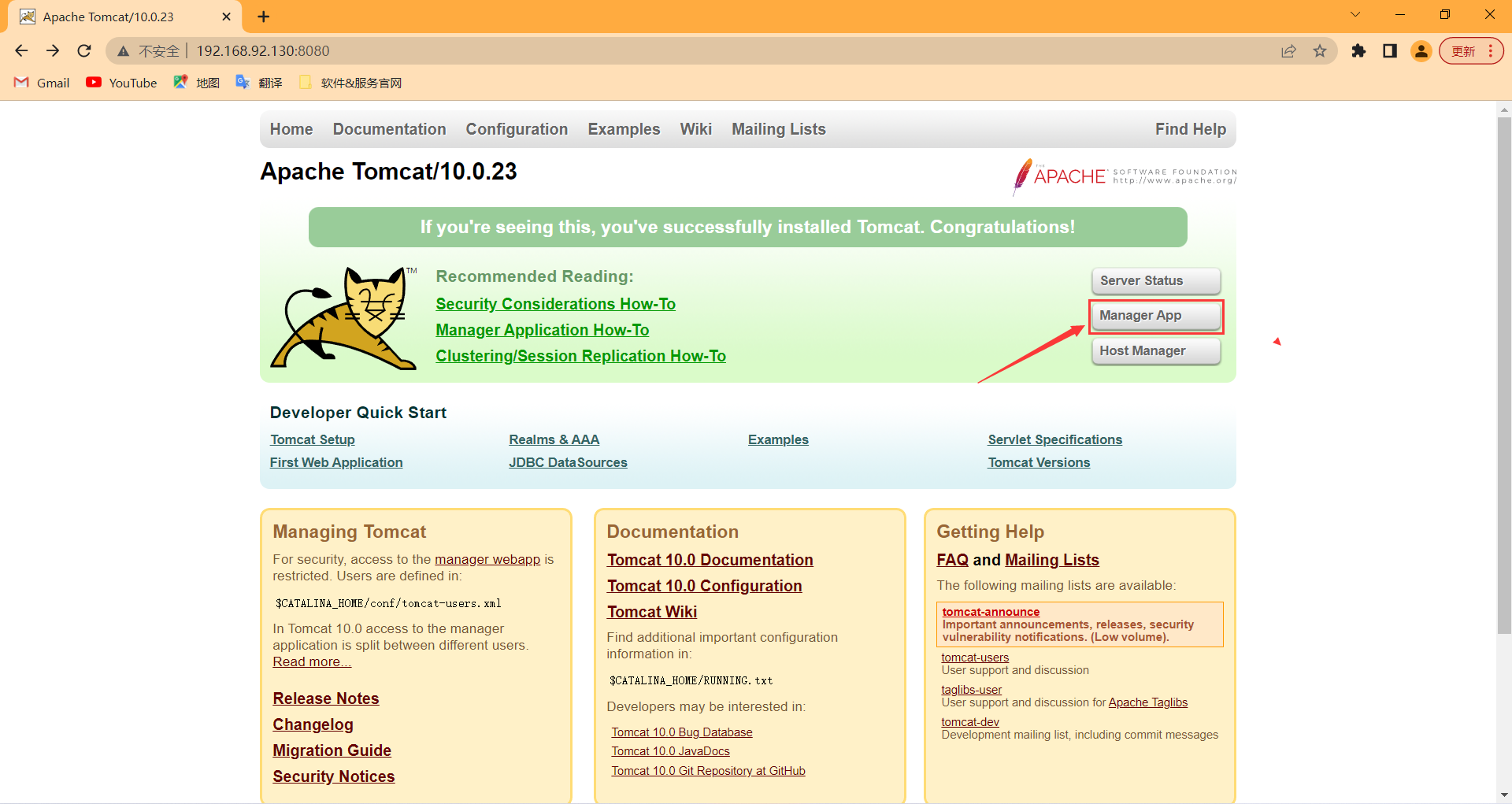The image size is (1512, 804).
Task: Open tomcat-dev mailing list link
Action: tap(970, 722)
